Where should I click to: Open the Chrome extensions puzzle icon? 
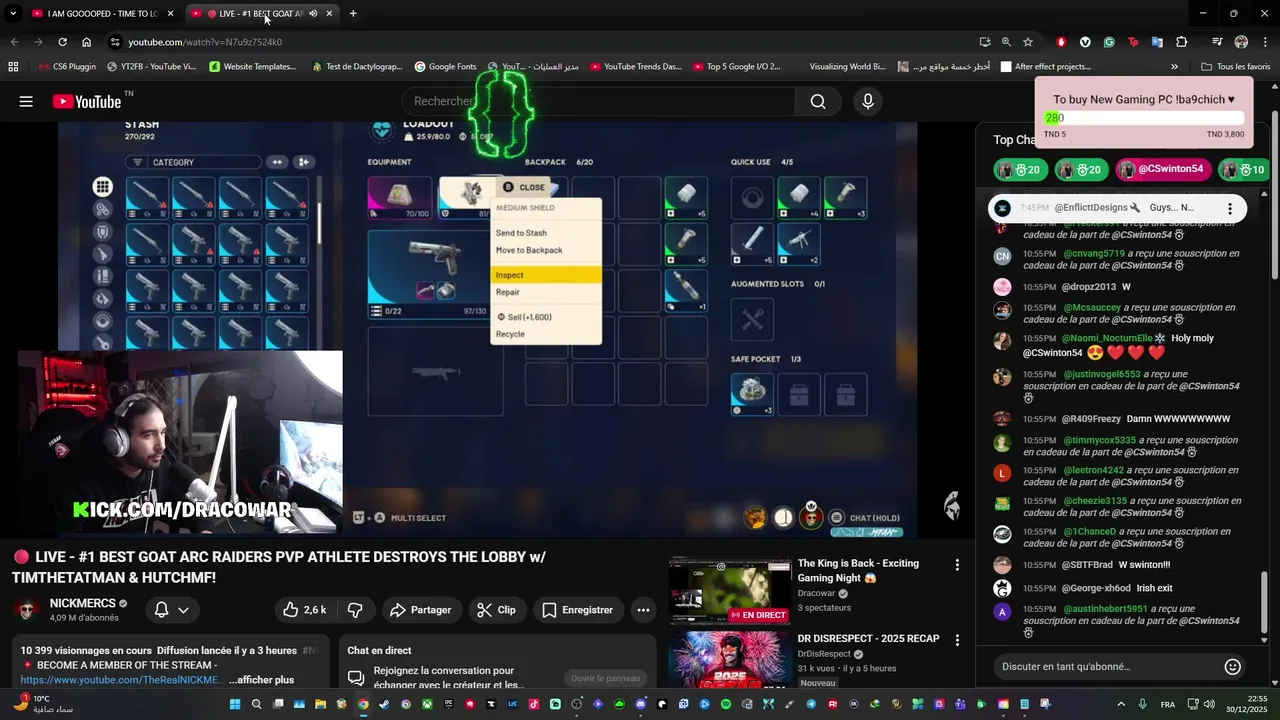point(1182,42)
